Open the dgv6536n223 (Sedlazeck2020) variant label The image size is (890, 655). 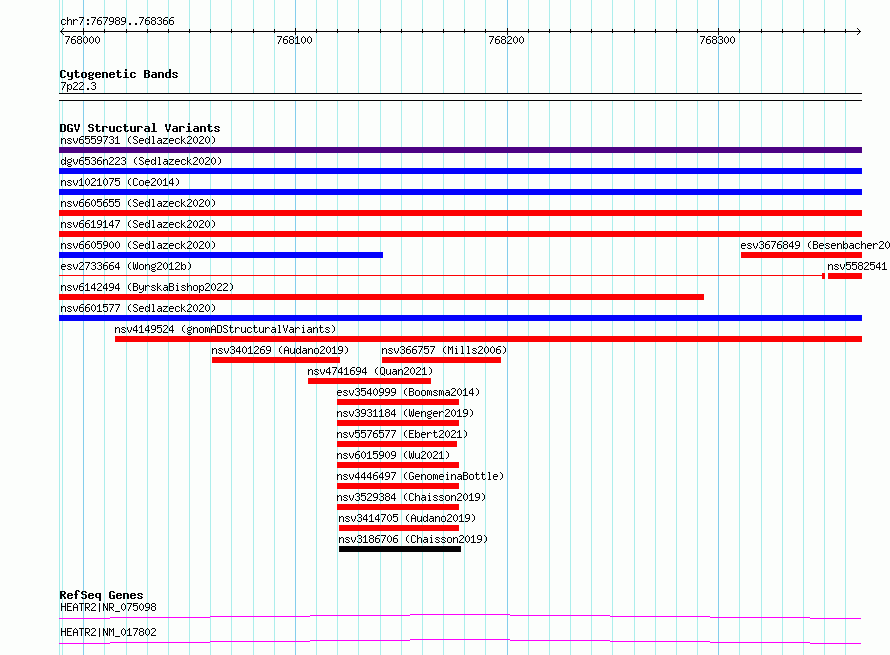pos(141,161)
